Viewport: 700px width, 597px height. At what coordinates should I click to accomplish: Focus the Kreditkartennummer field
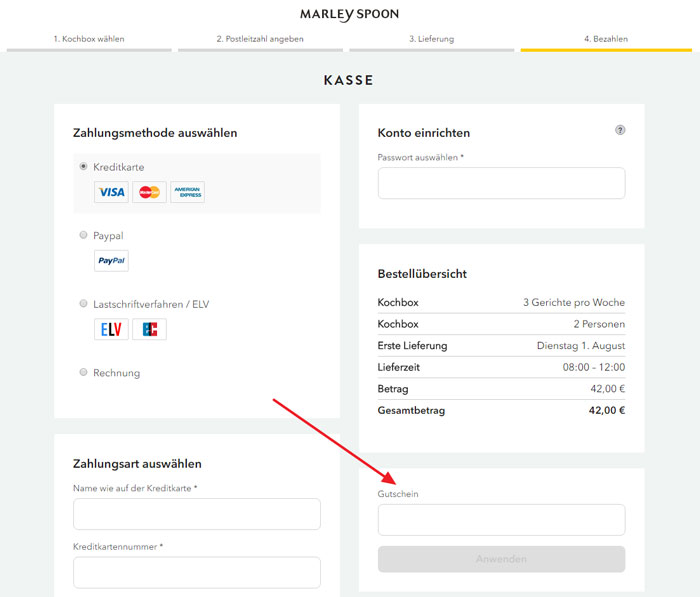click(x=197, y=572)
